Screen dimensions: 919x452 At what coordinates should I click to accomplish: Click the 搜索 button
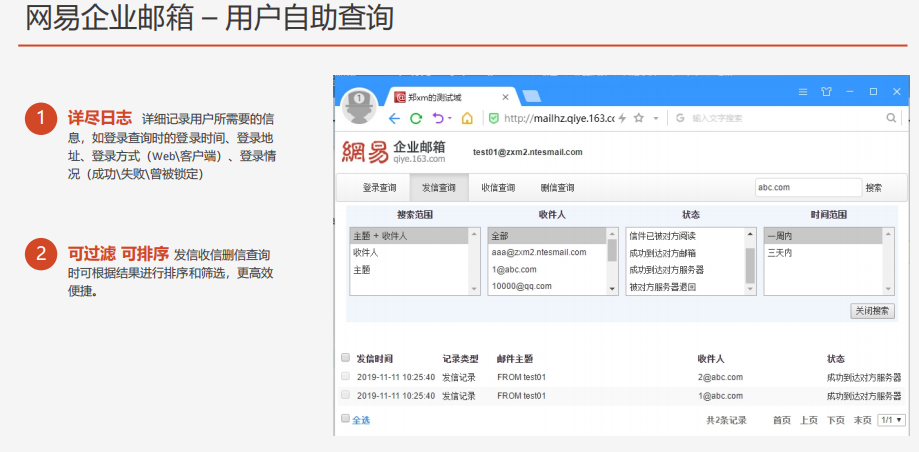pyautogui.click(x=873, y=188)
